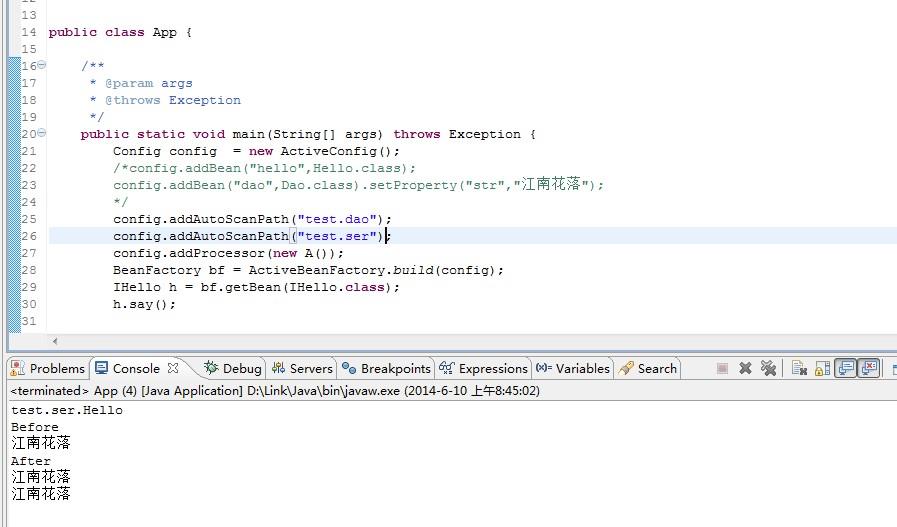This screenshot has width=897, height=527.
Task: Click IHello.class on line 29
Action: coord(337,287)
